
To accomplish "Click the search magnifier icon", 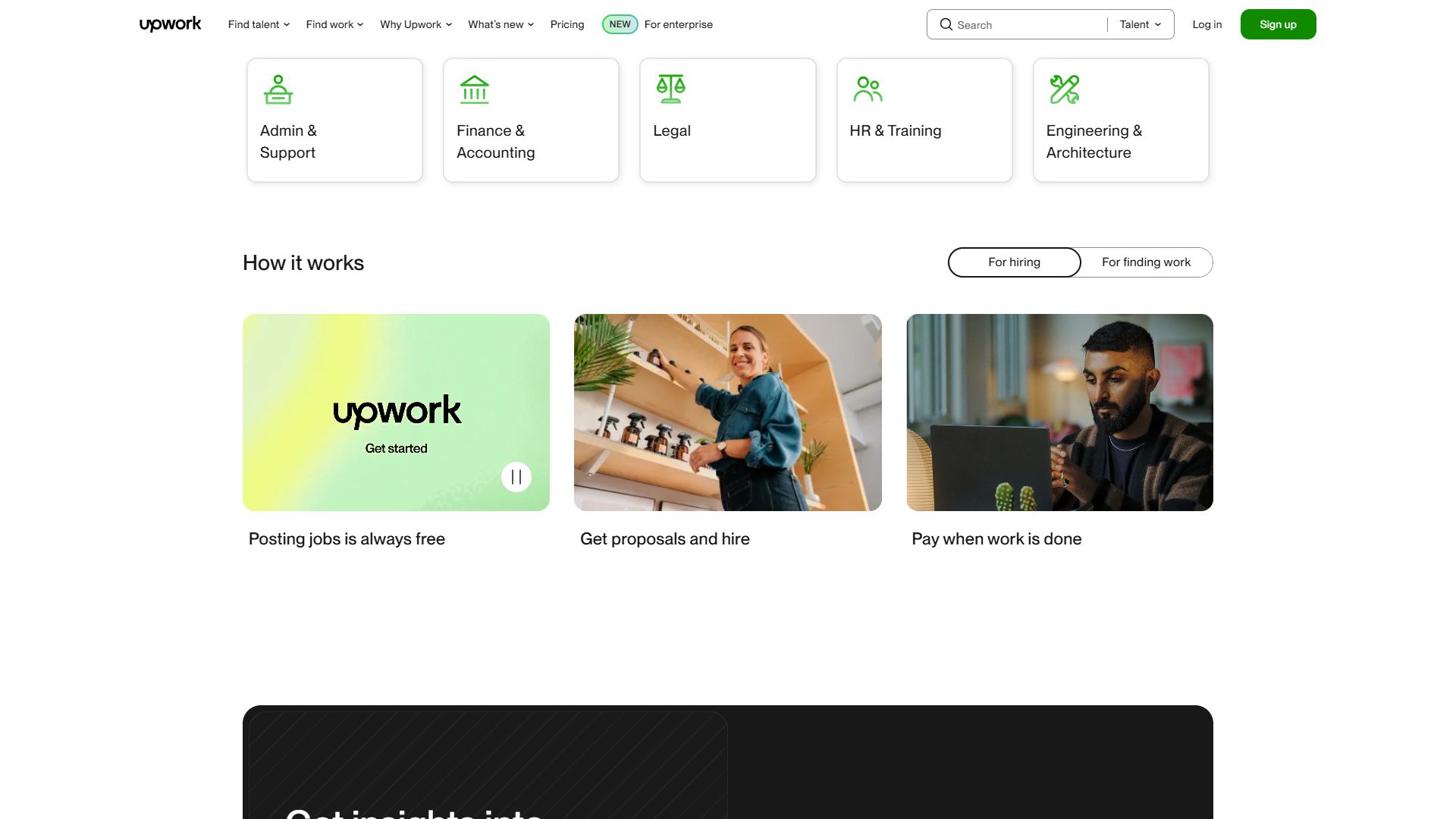I will pyautogui.click(x=946, y=24).
